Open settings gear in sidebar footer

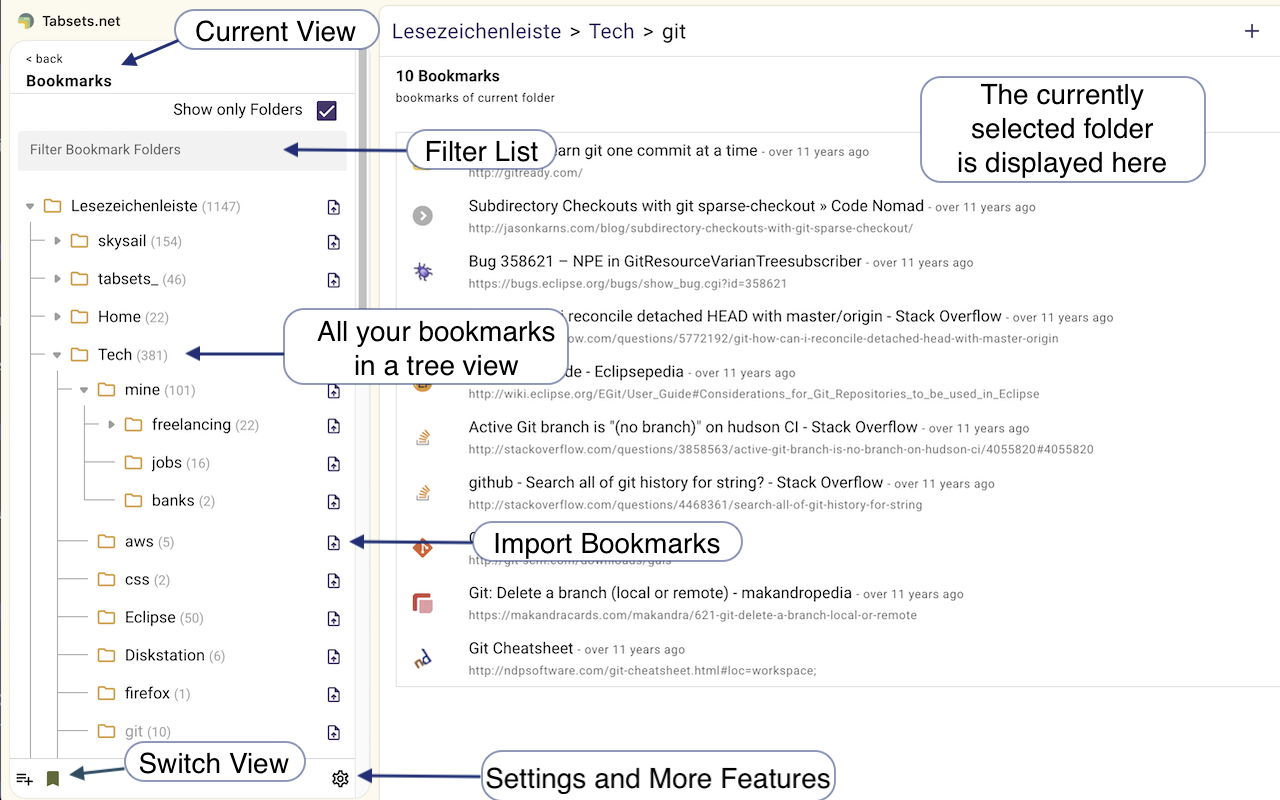click(340, 779)
